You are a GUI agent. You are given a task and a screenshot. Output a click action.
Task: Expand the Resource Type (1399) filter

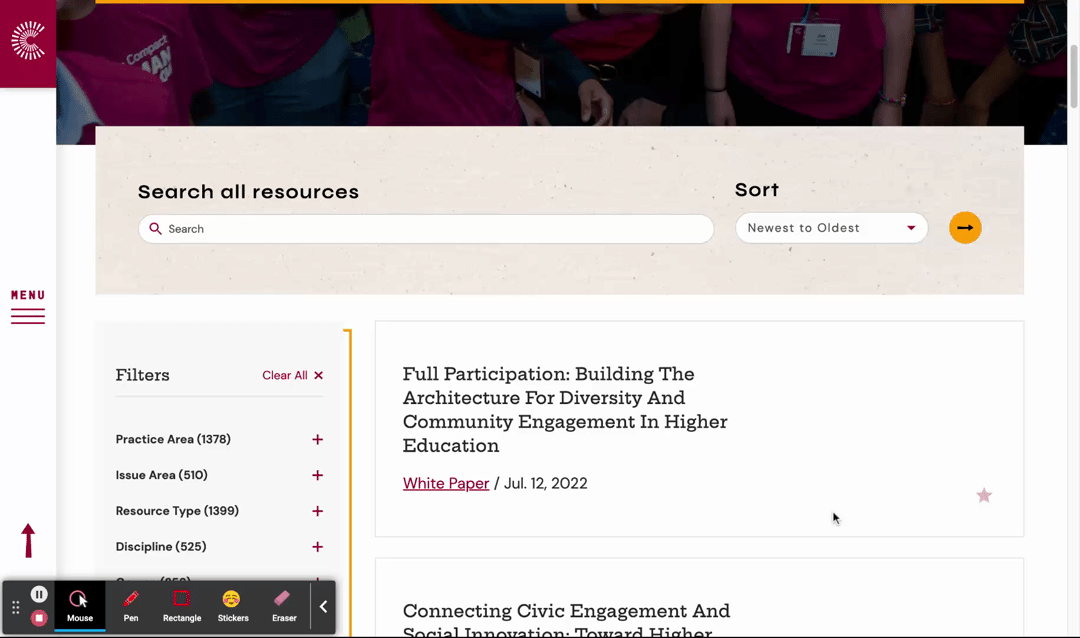tap(219, 511)
